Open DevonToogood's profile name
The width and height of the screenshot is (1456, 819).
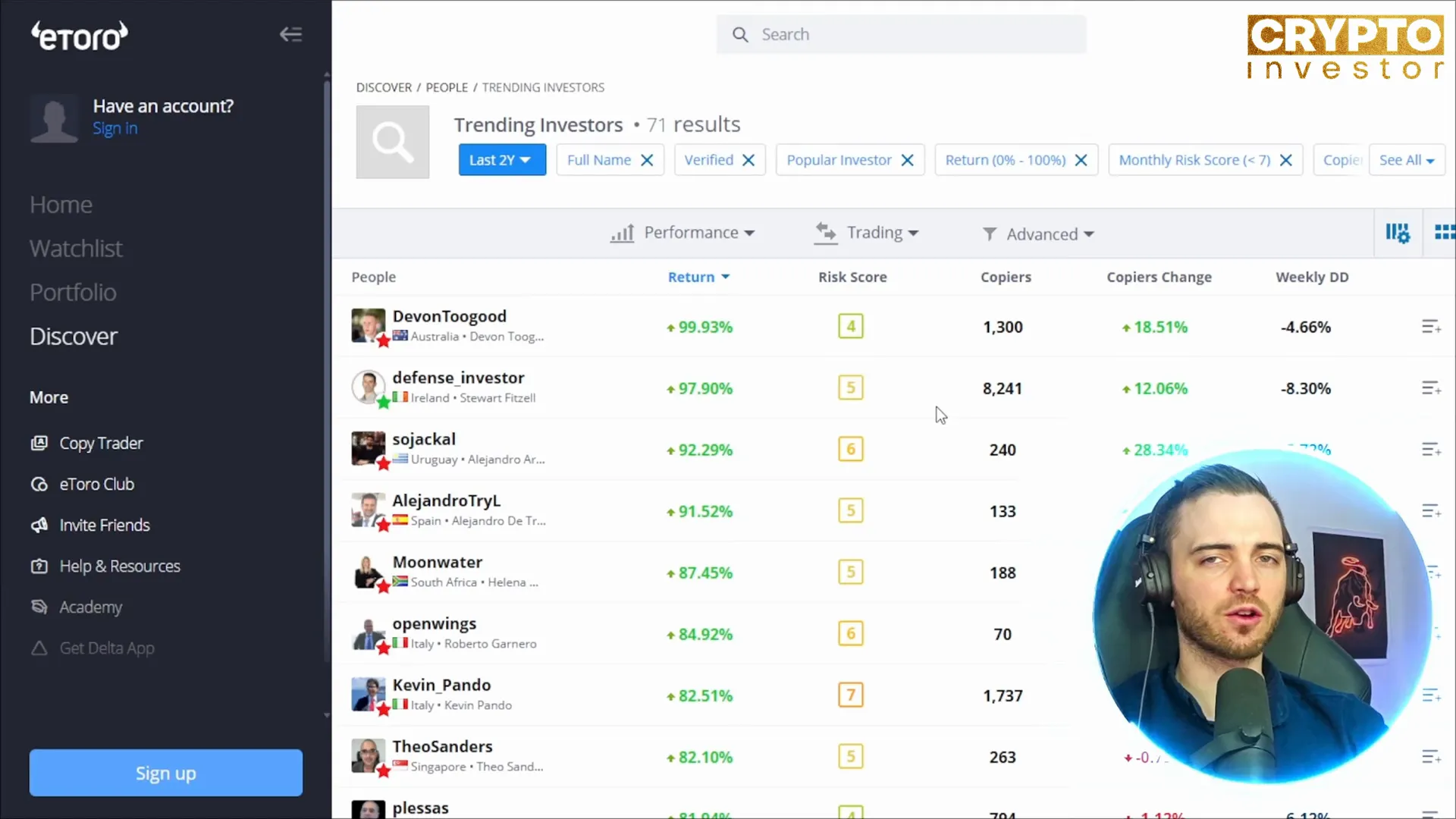point(449,316)
